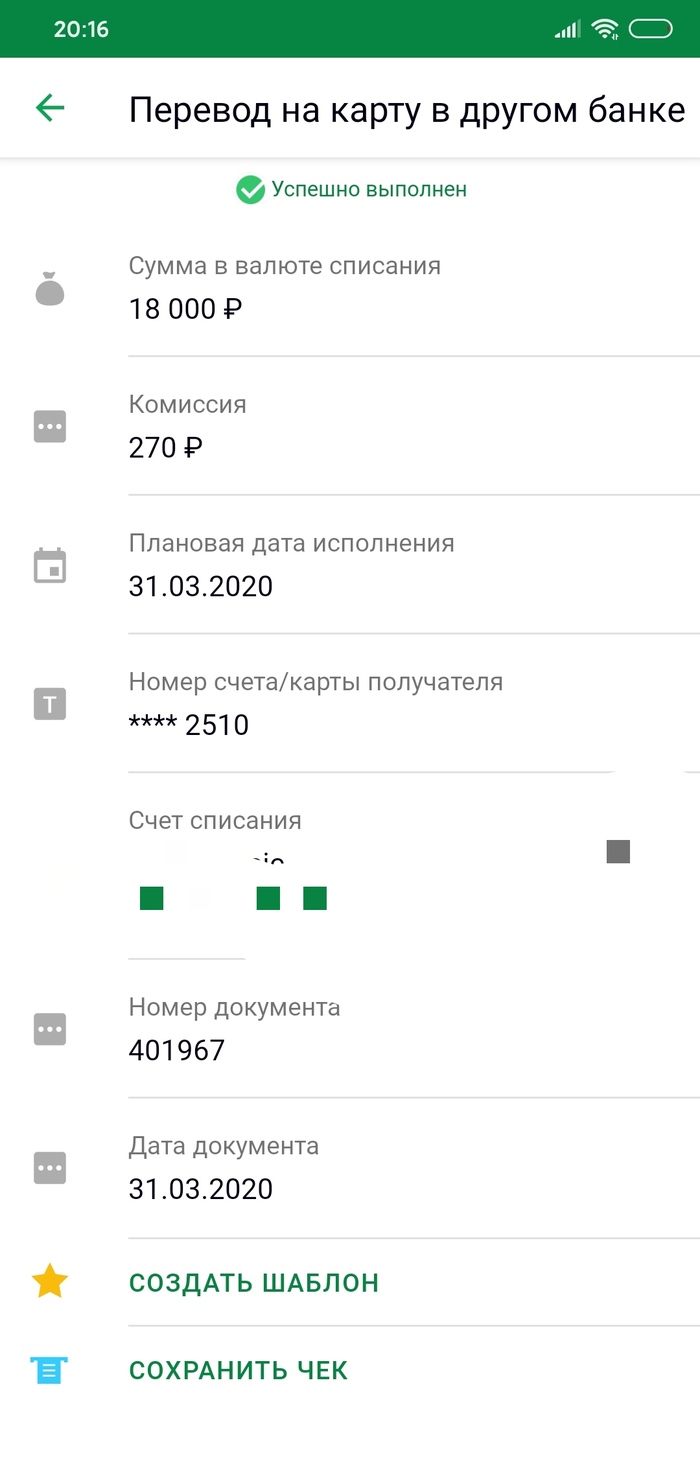The width and height of the screenshot is (700, 1457).
Task: Tap the green success checkmark icon
Action: [x=250, y=189]
